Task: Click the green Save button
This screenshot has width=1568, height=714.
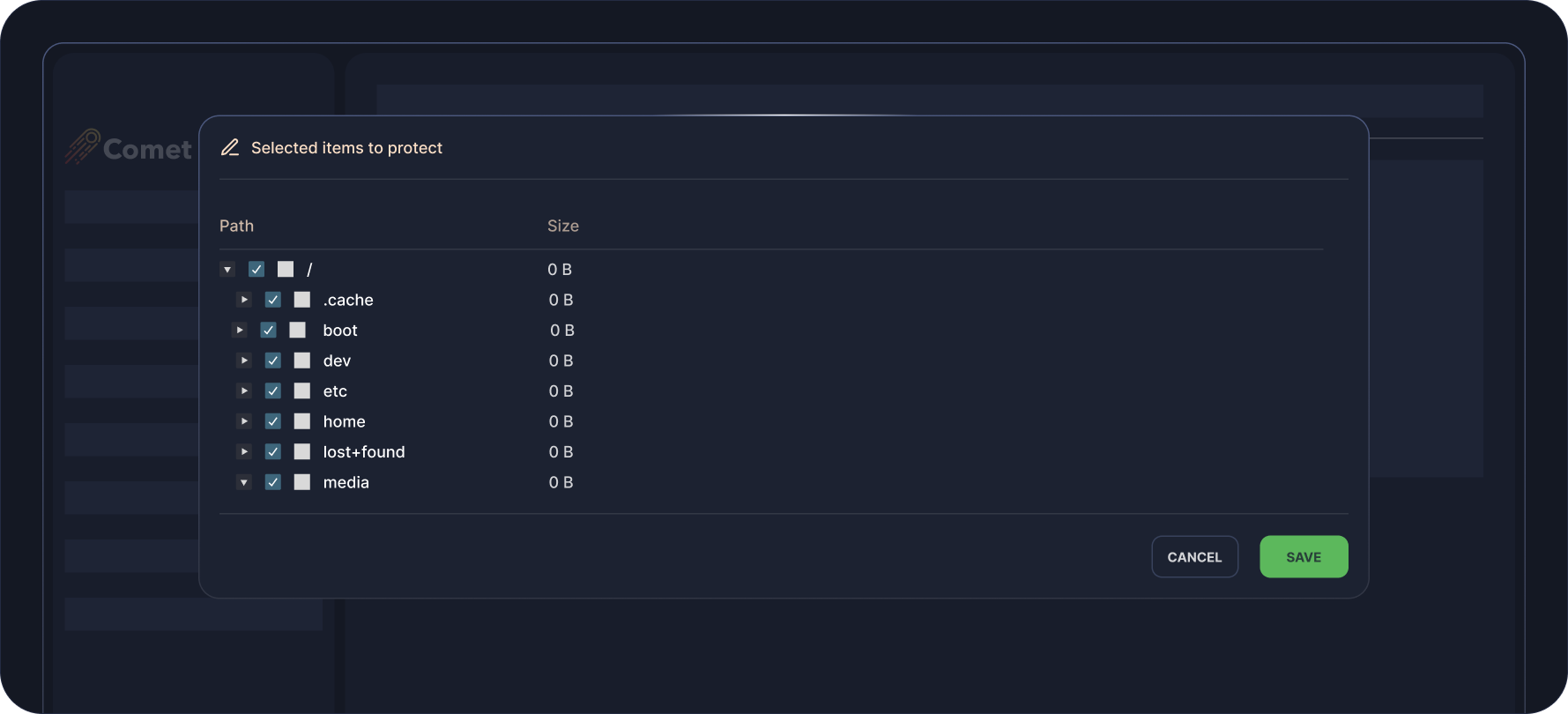Action: 1304,557
